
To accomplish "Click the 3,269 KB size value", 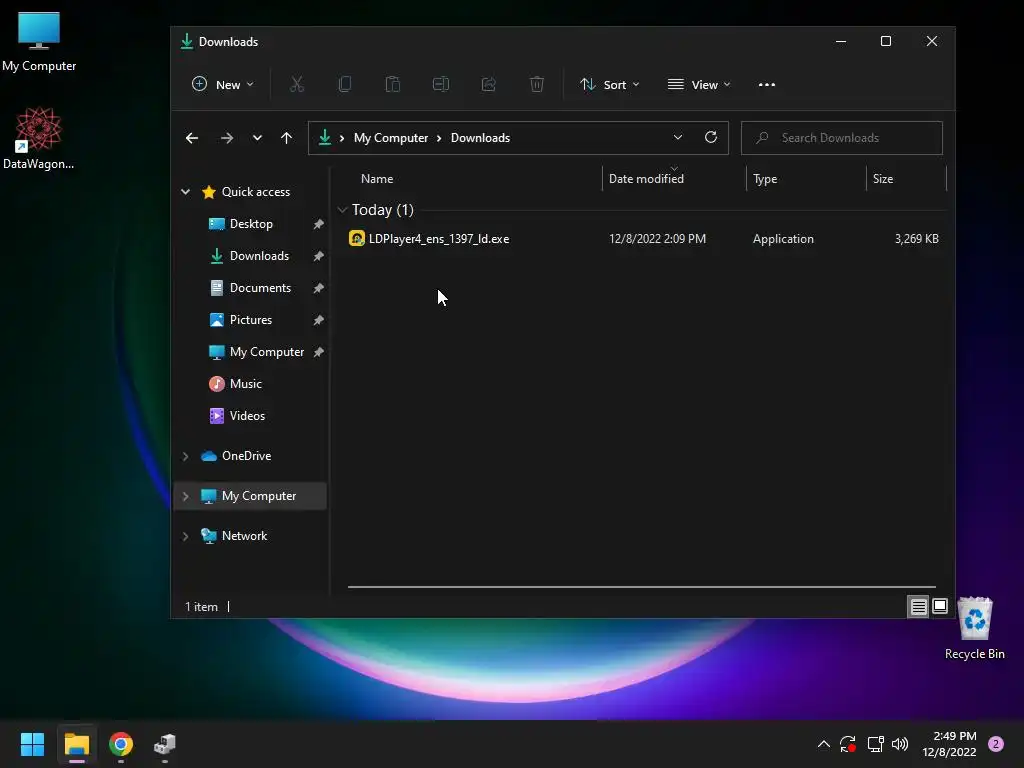I will click(916, 239).
